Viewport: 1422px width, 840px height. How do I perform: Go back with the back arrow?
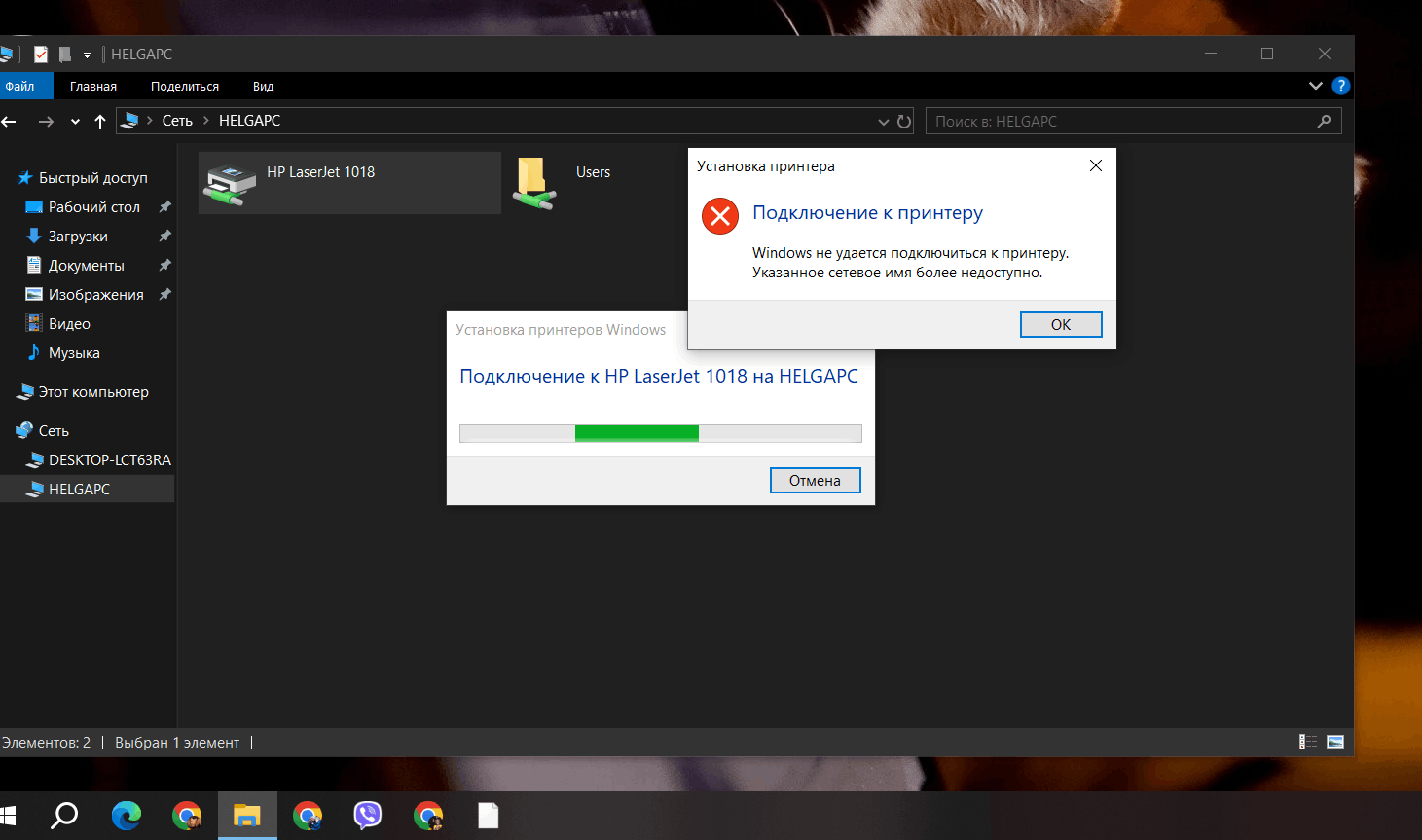(x=9, y=121)
